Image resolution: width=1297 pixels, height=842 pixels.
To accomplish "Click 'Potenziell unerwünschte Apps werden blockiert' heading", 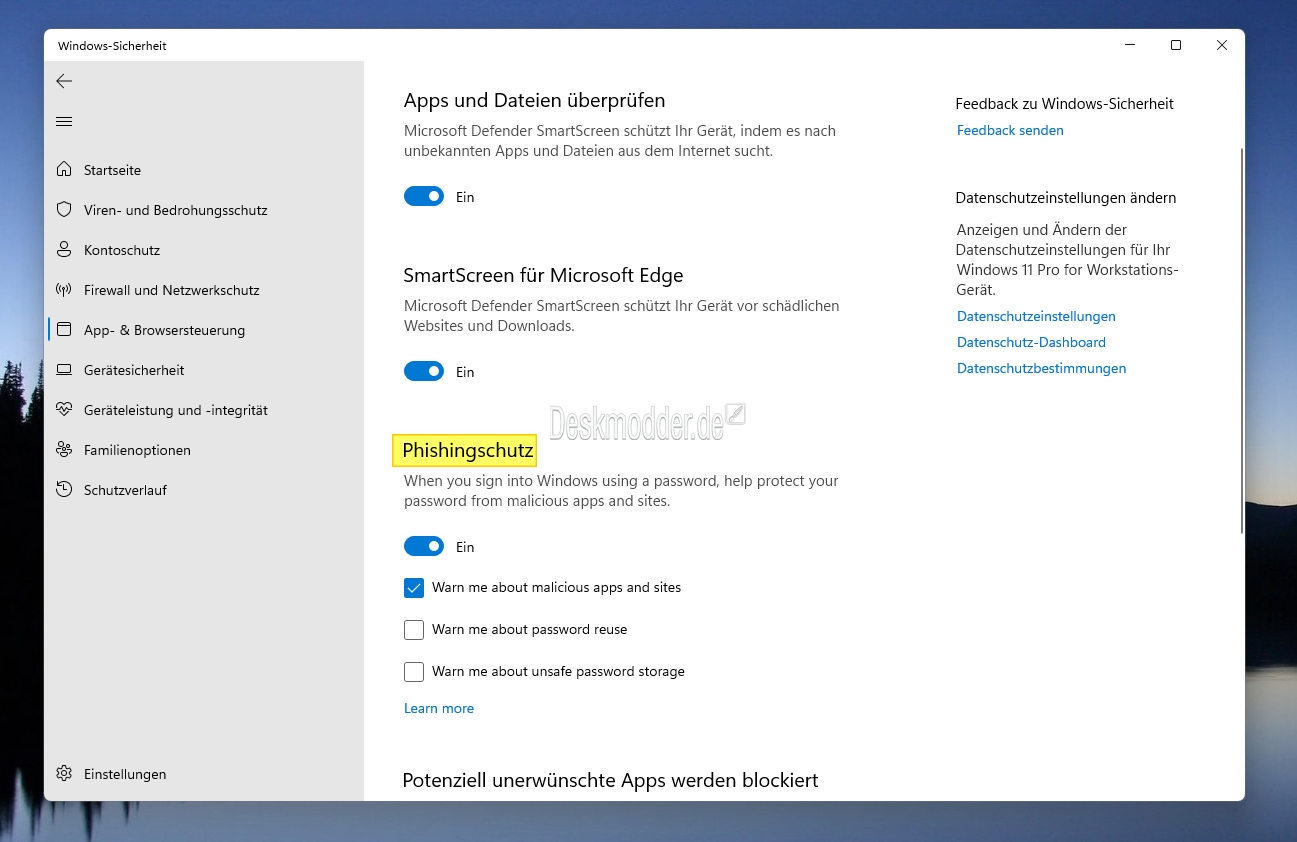I will point(610,780).
